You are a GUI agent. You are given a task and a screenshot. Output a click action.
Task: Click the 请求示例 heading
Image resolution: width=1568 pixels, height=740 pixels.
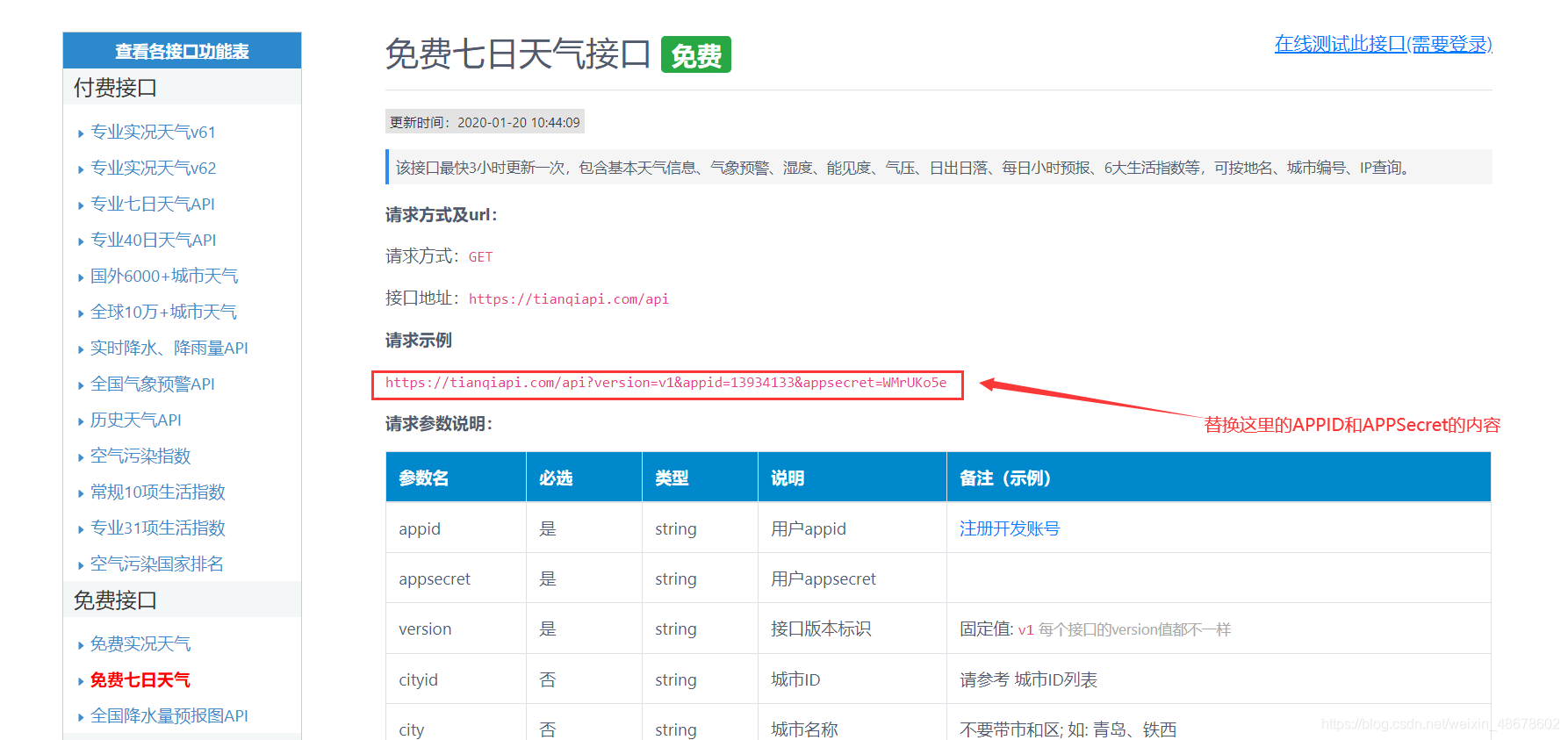(x=419, y=341)
